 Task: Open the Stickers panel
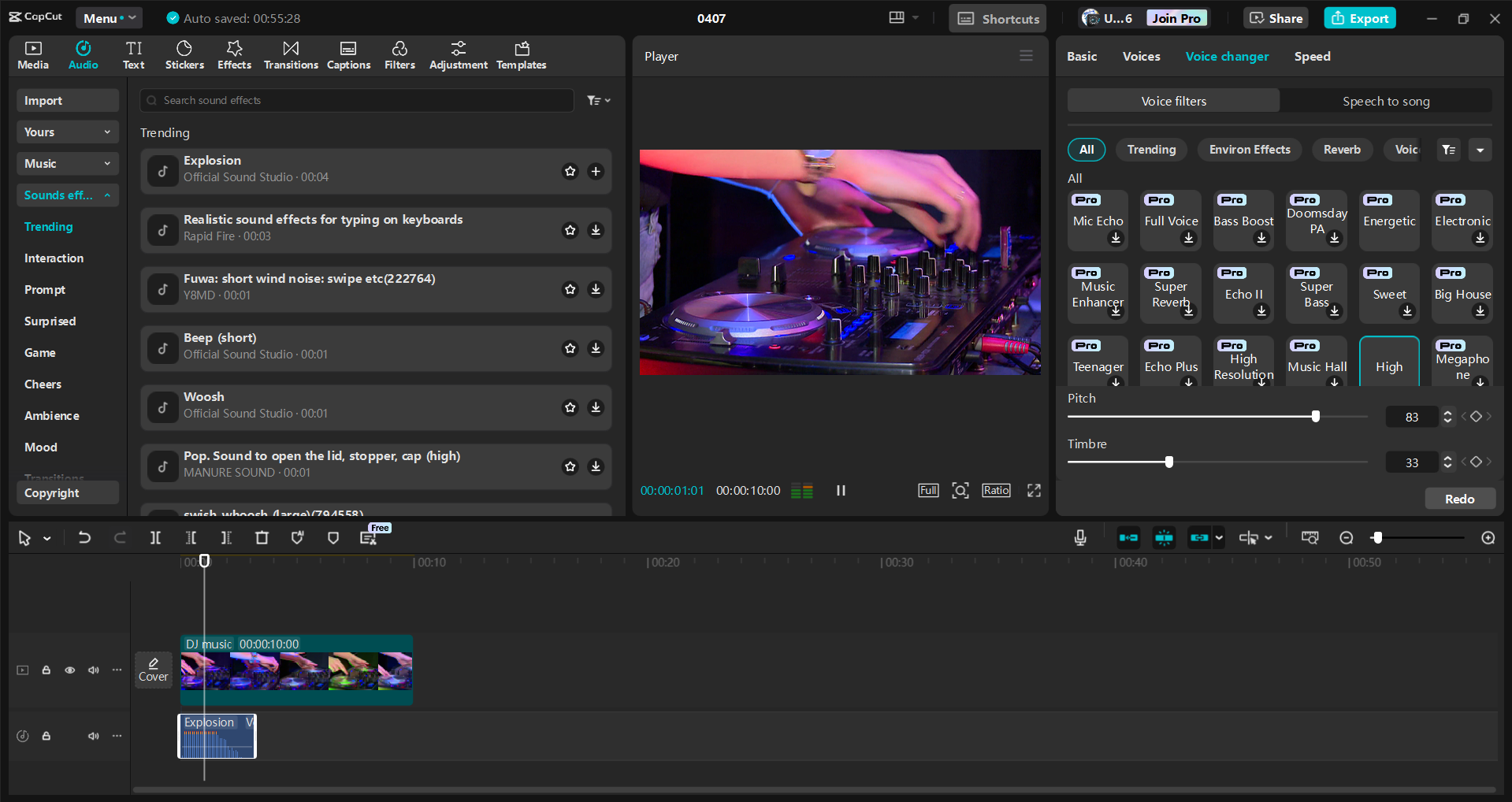point(184,54)
